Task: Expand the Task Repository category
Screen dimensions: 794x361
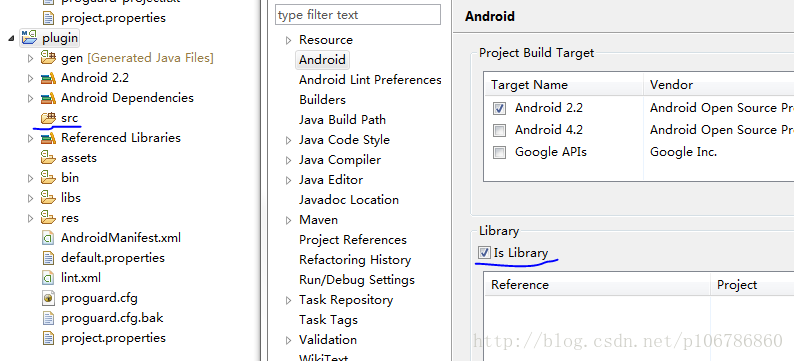Action: pos(288,300)
